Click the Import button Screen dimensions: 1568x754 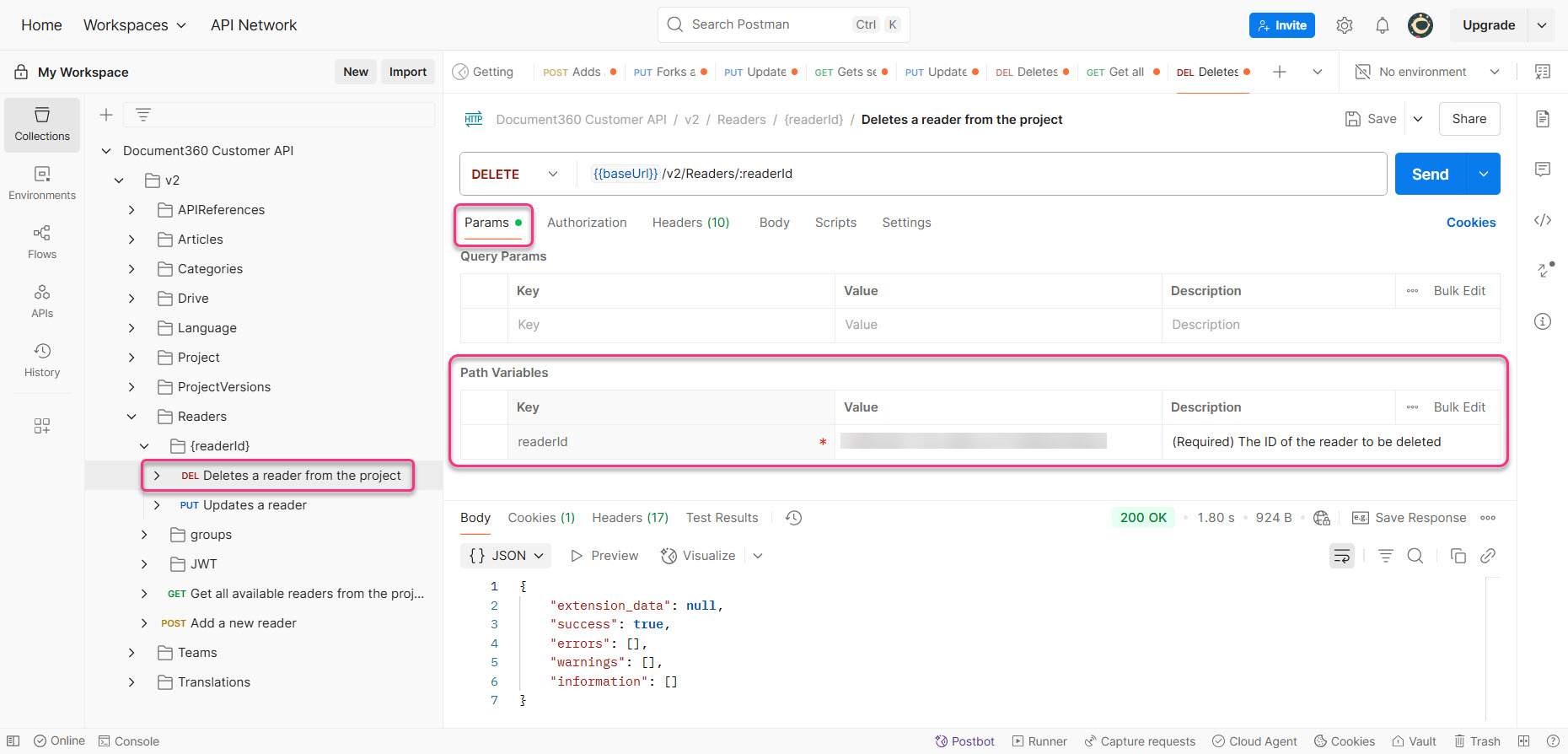408,72
